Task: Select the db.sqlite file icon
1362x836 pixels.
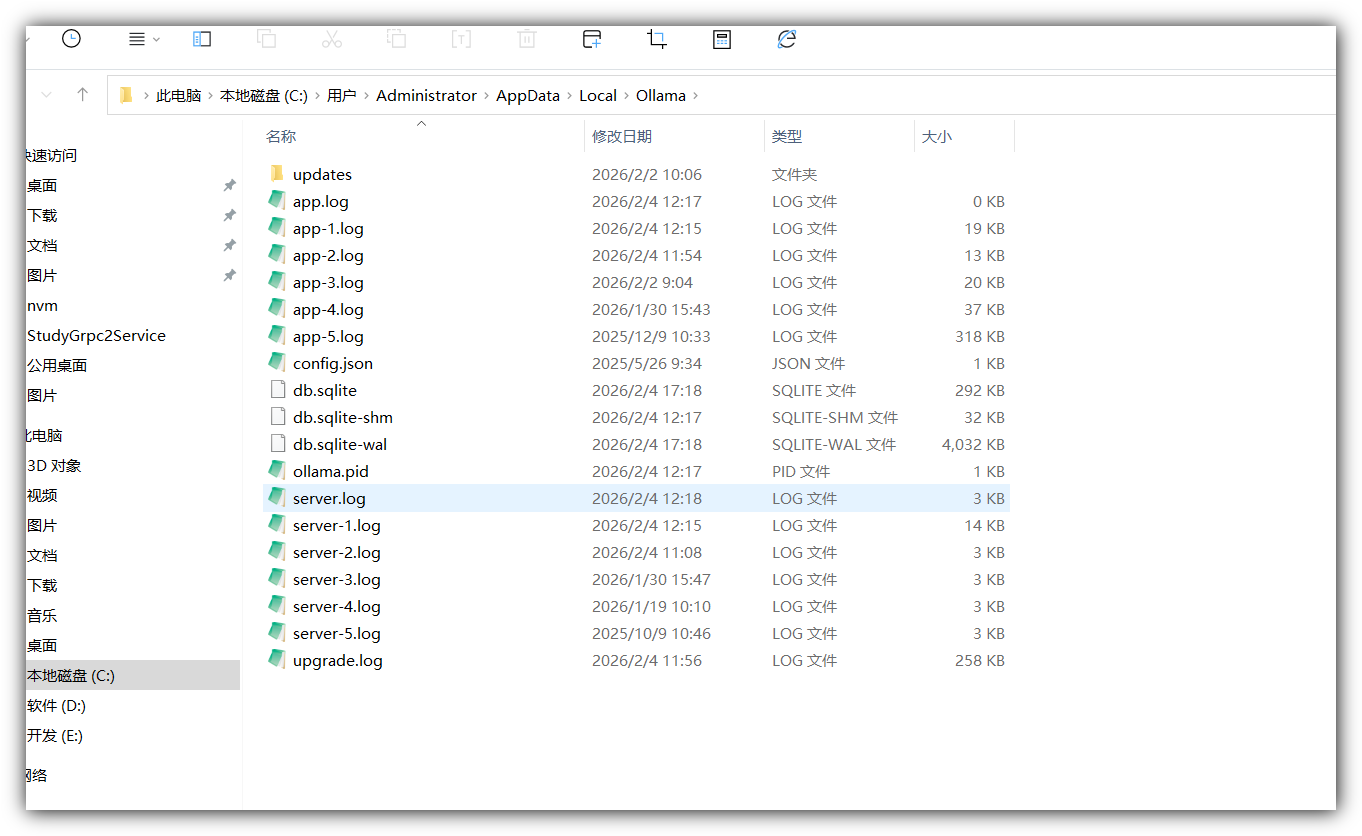Action: tap(277, 390)
